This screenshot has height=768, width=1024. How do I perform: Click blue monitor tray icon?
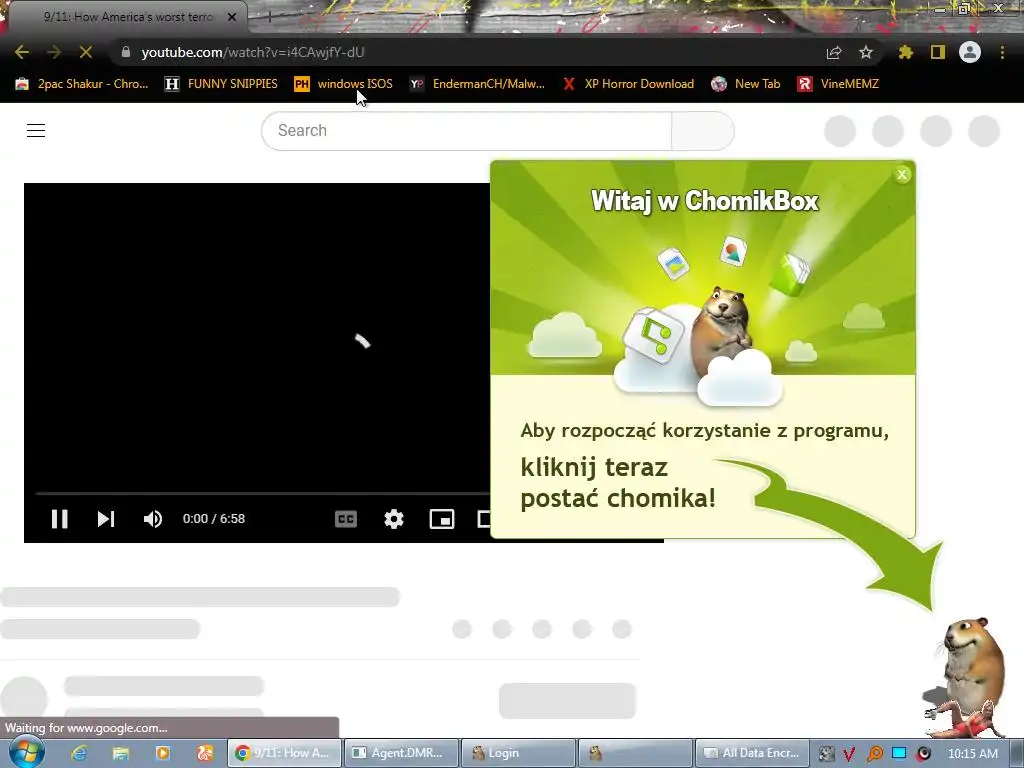tap(899, 753)
